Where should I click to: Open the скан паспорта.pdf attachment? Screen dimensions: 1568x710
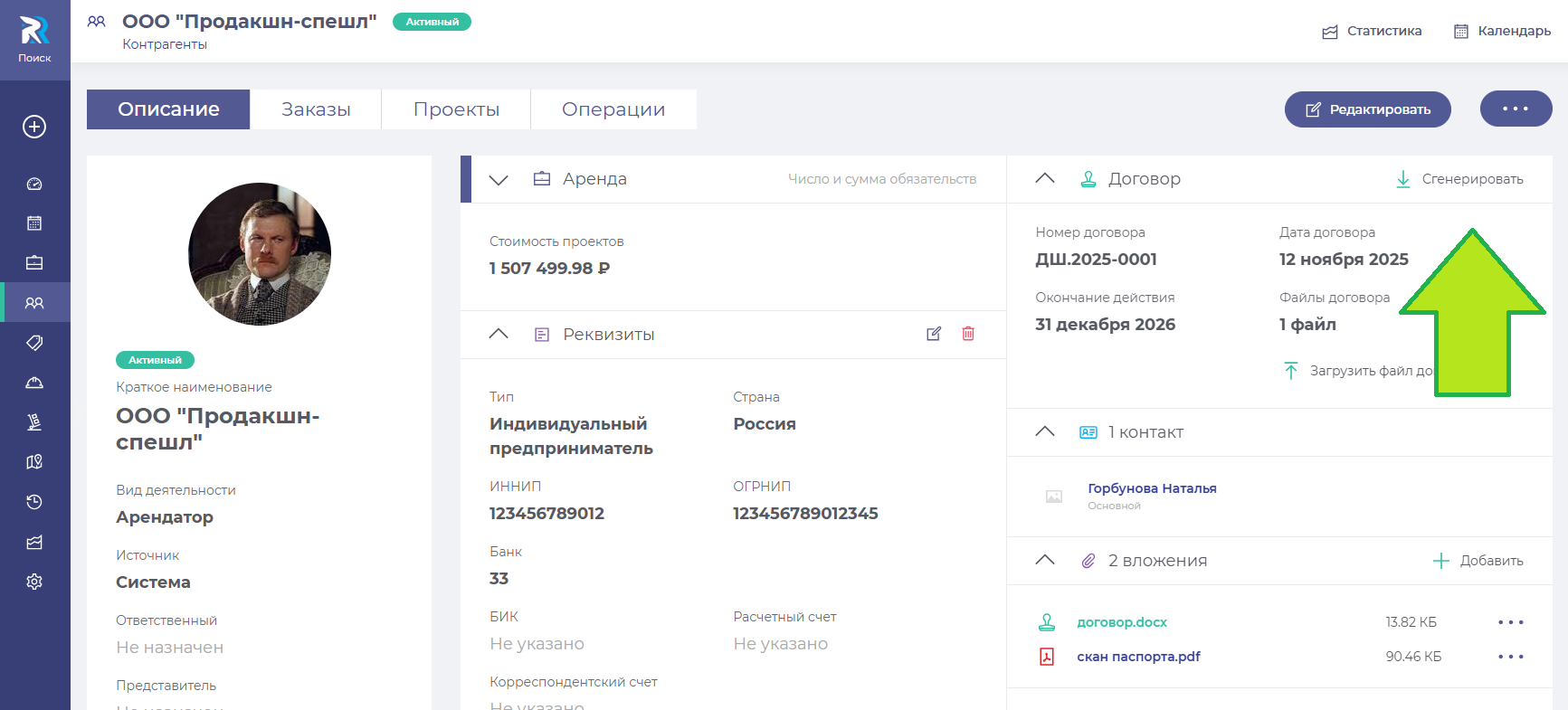(x=1138, y=657)
